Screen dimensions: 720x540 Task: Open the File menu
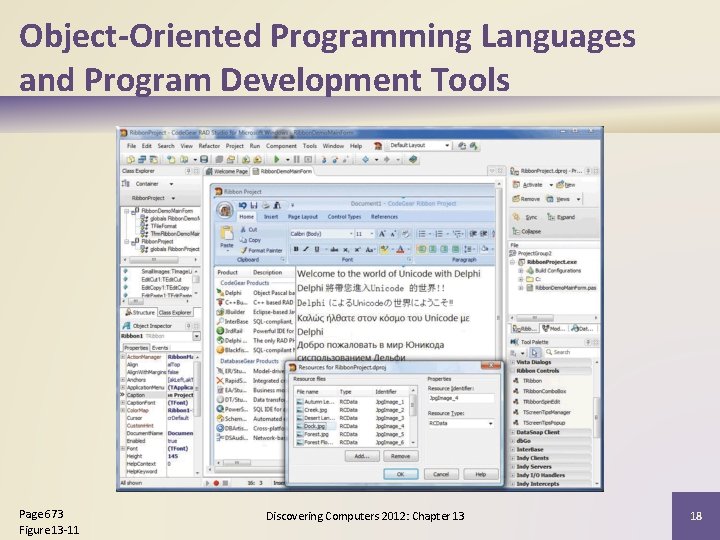point(131,146)
